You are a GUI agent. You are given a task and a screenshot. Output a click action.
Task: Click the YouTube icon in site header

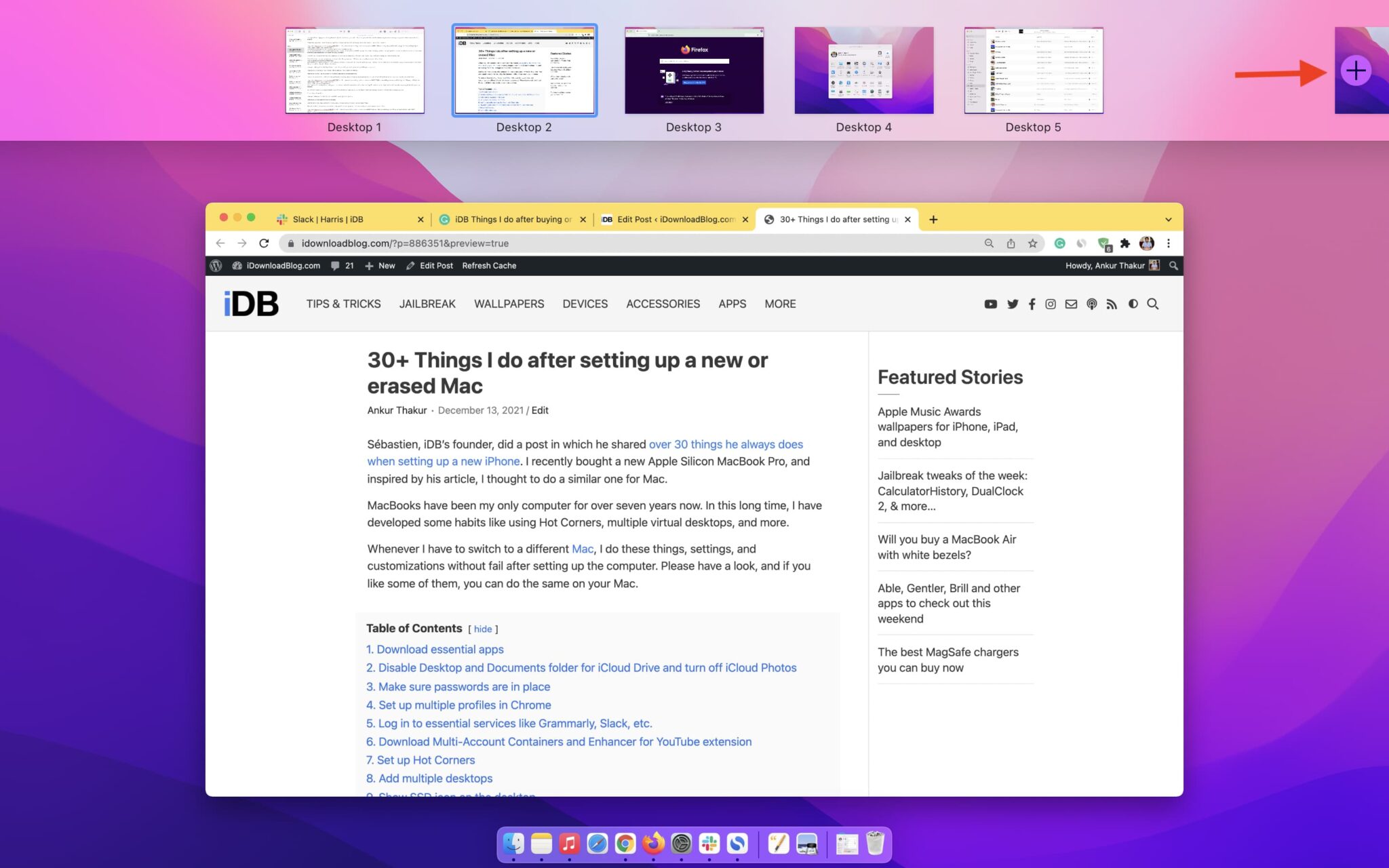point(990,304)
